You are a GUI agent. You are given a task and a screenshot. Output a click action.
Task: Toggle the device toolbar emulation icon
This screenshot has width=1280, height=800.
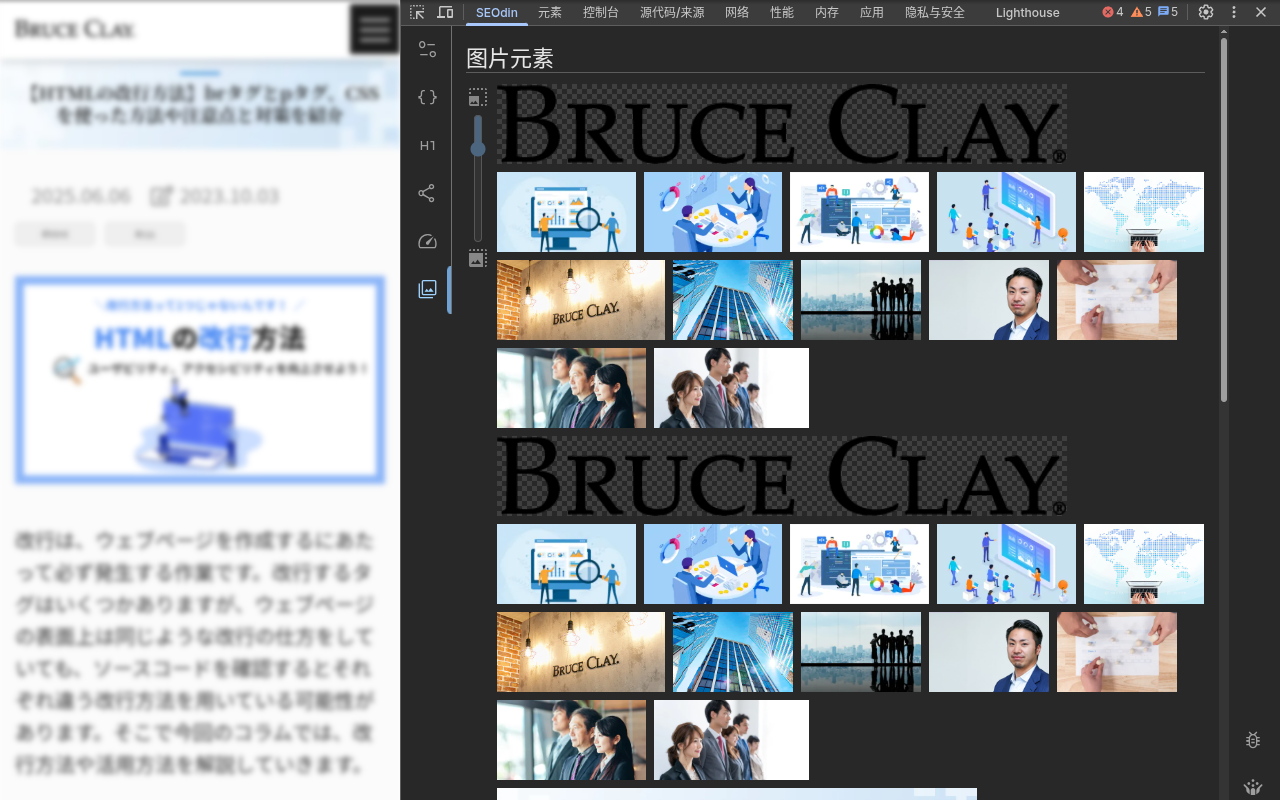pos(445,12)
